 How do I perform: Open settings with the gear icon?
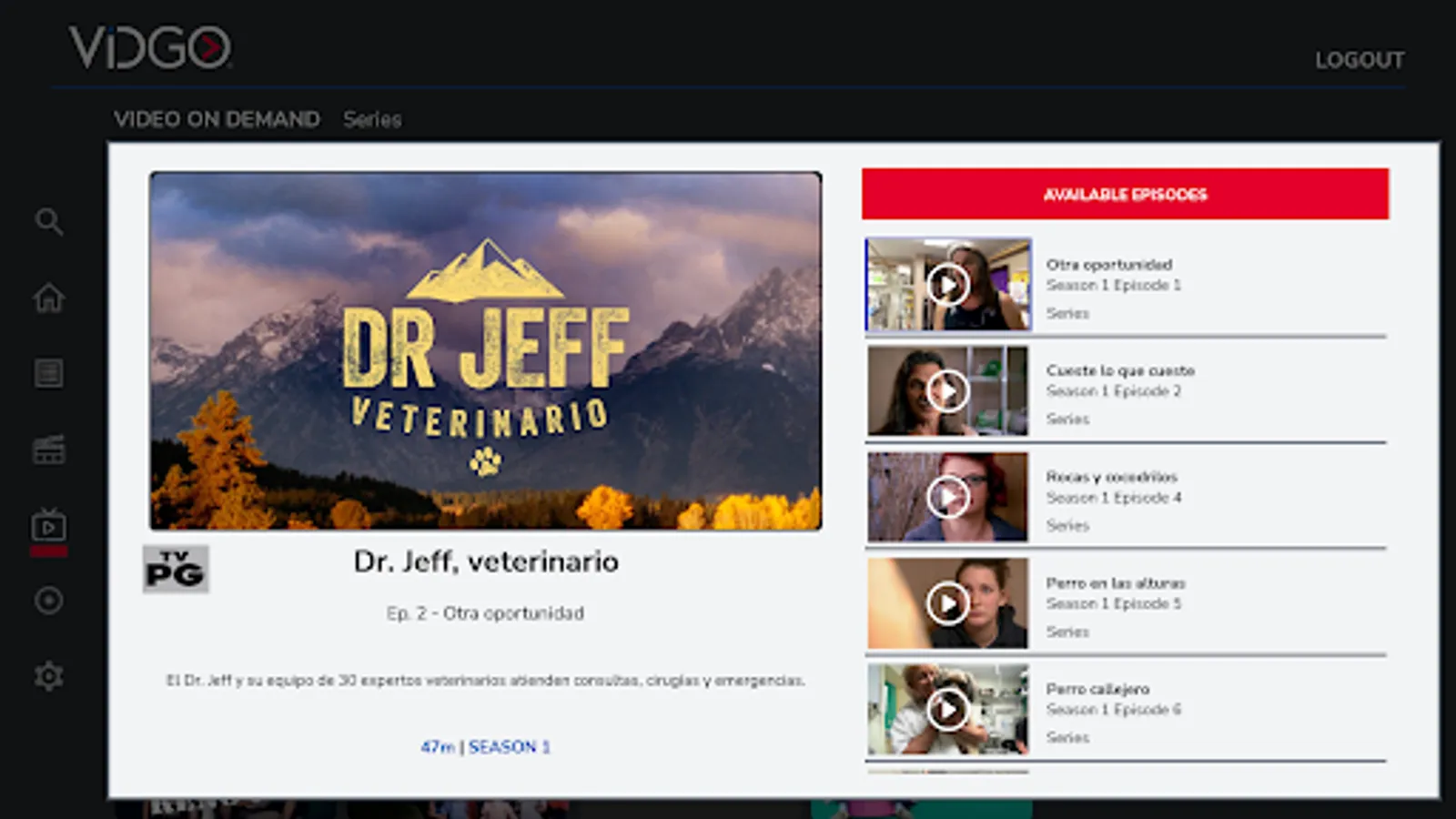[x=49, y=676]
